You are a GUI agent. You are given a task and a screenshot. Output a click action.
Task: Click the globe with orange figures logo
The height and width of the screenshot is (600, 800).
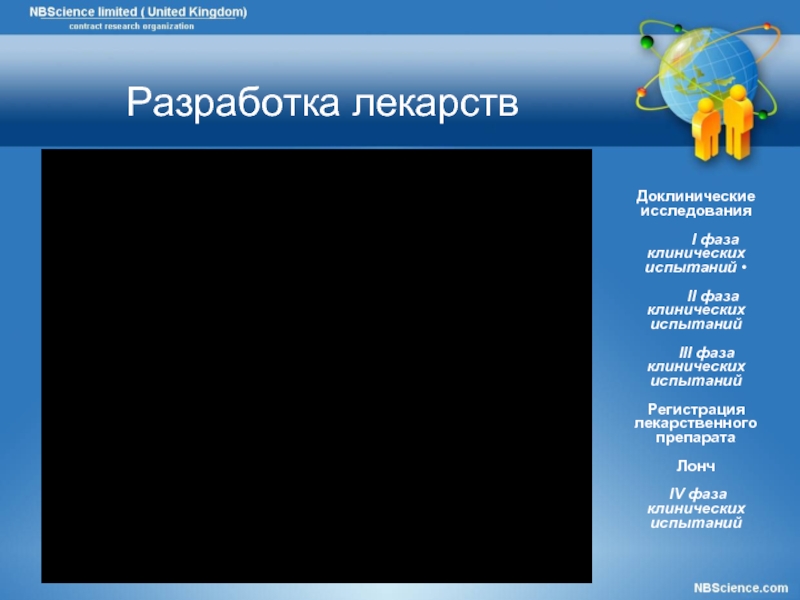click(708, 90)
